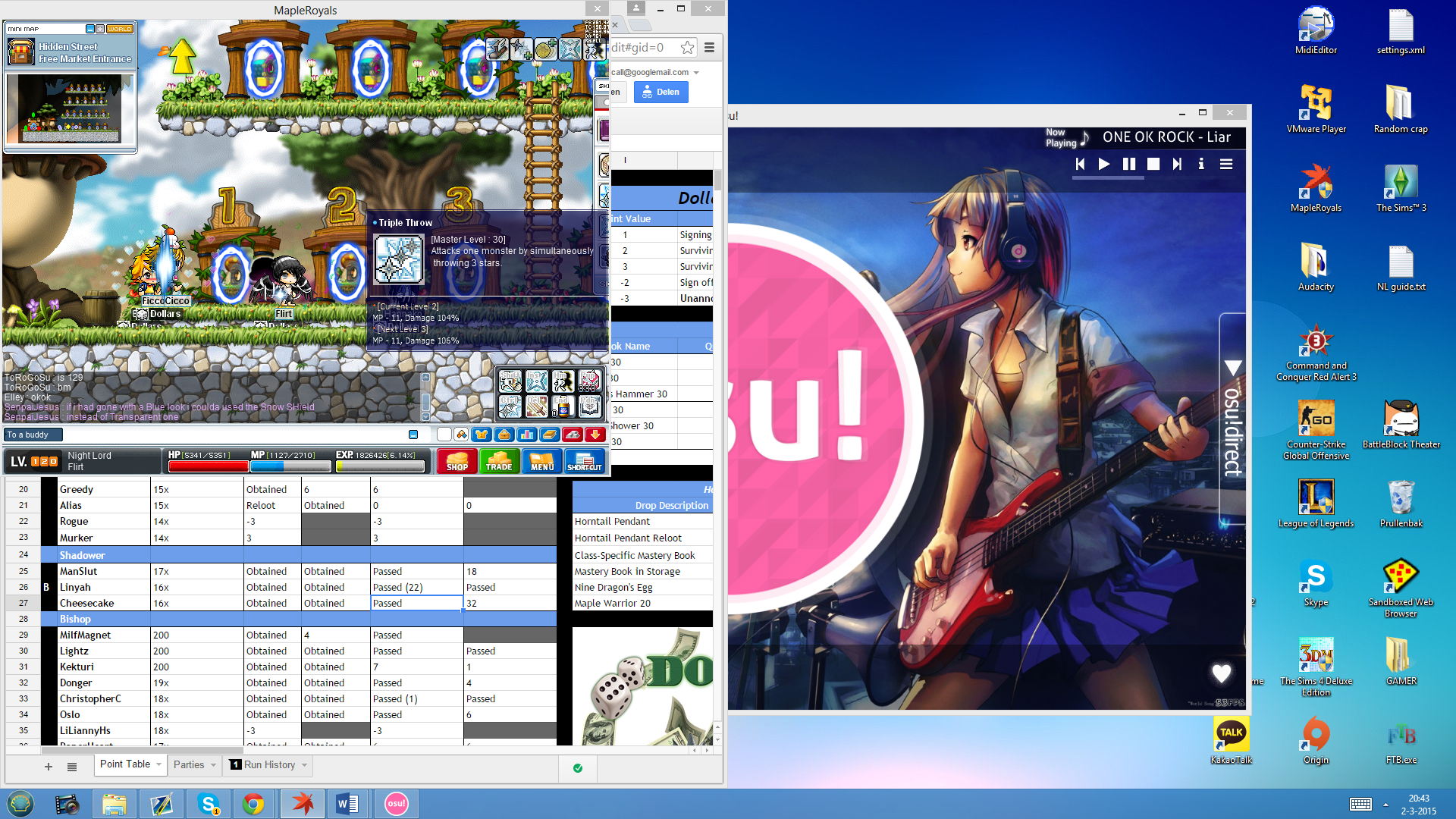Screen dimensions: 1456x819
Task: Use the Ctrl quickslot skill
Action: (x=510, y=406)
